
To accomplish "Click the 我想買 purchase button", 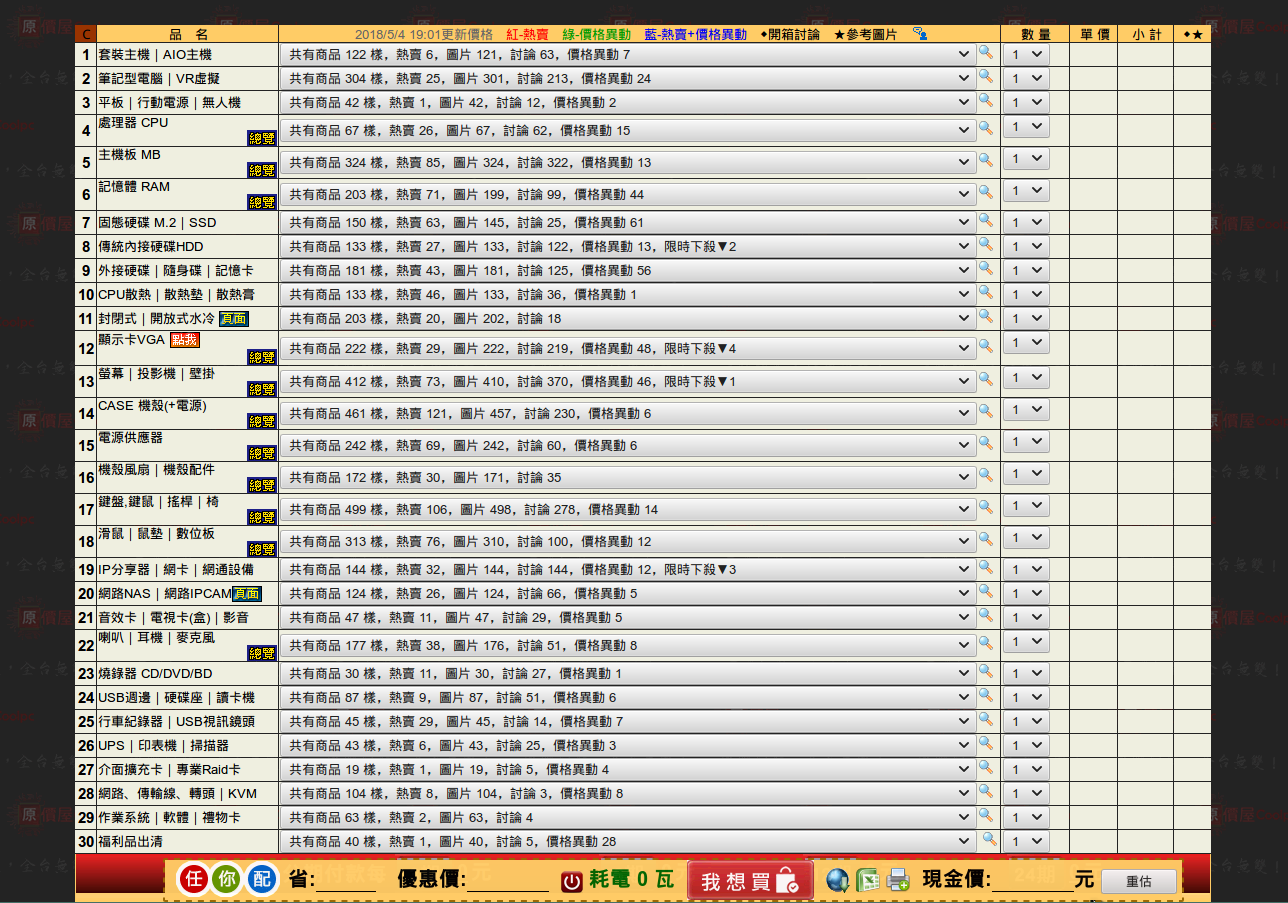I will [x=750, y=881].
